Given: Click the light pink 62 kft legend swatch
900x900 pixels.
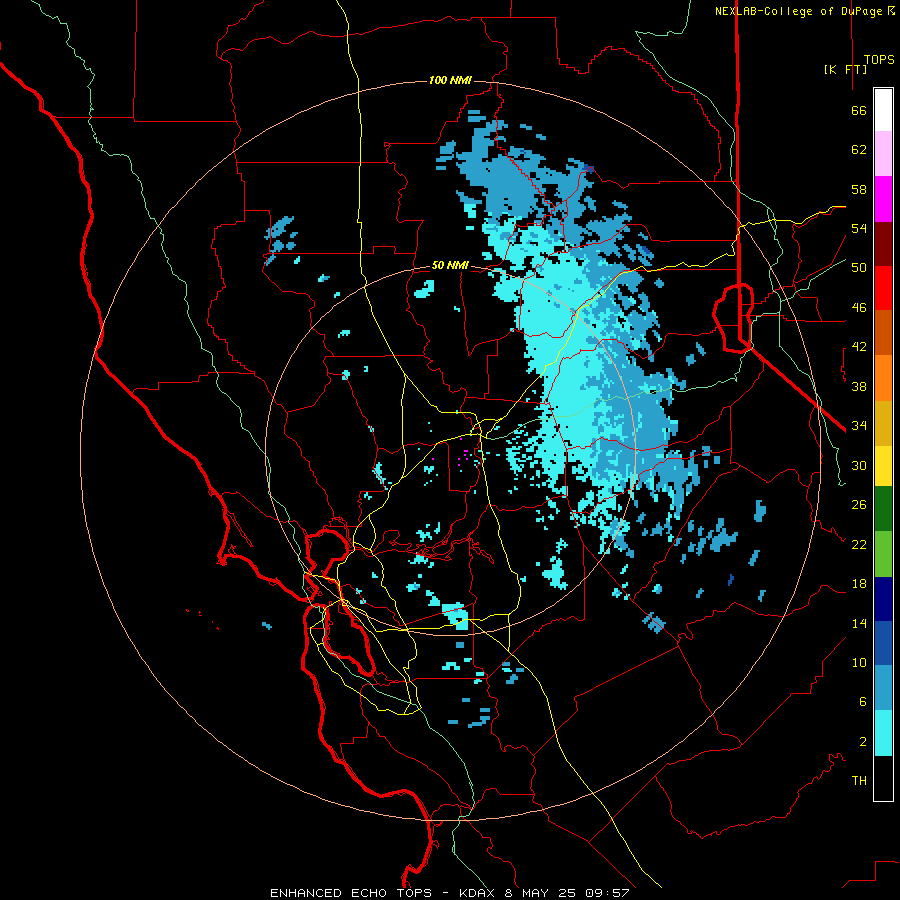Looking at the screenshot, I should click(883, 153).
